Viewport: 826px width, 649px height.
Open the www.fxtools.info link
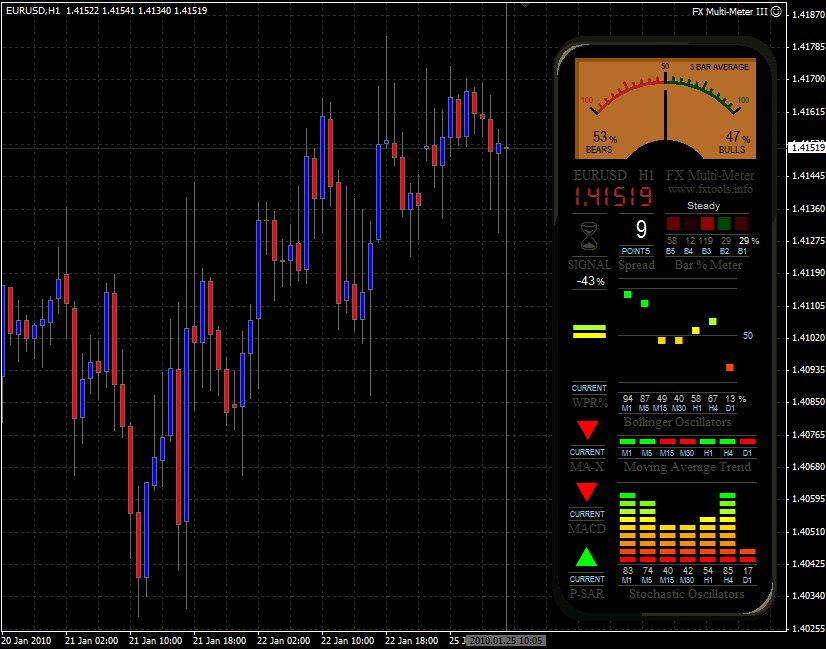pyautogui.click(x=710, y=188)
